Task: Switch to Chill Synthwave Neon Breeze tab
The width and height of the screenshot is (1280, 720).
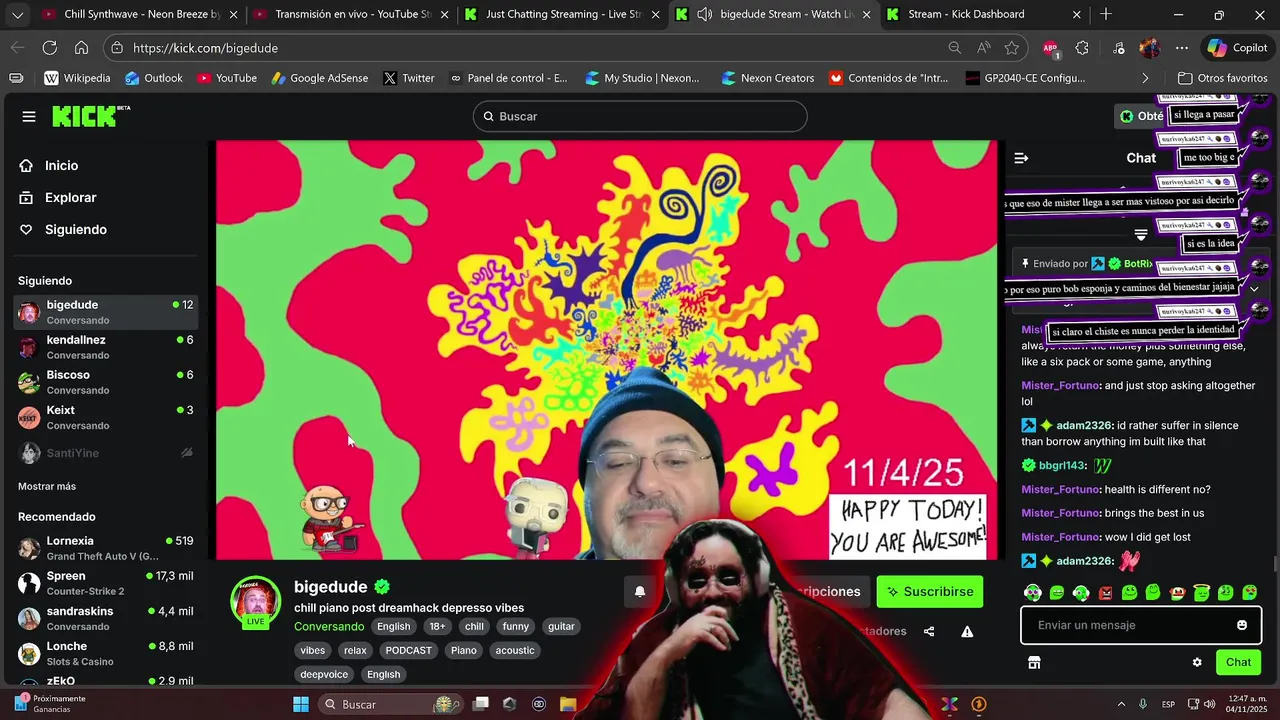Action: [x=140, y=15]
